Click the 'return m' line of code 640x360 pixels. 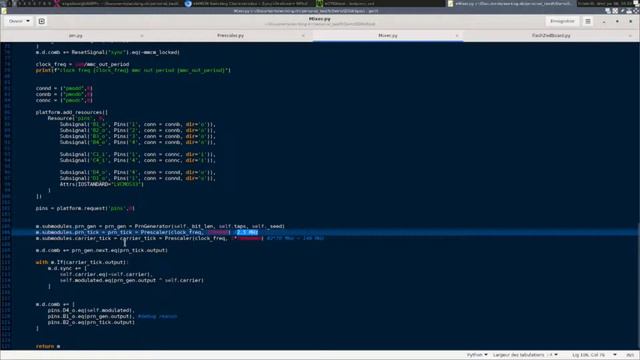[48, 347]
